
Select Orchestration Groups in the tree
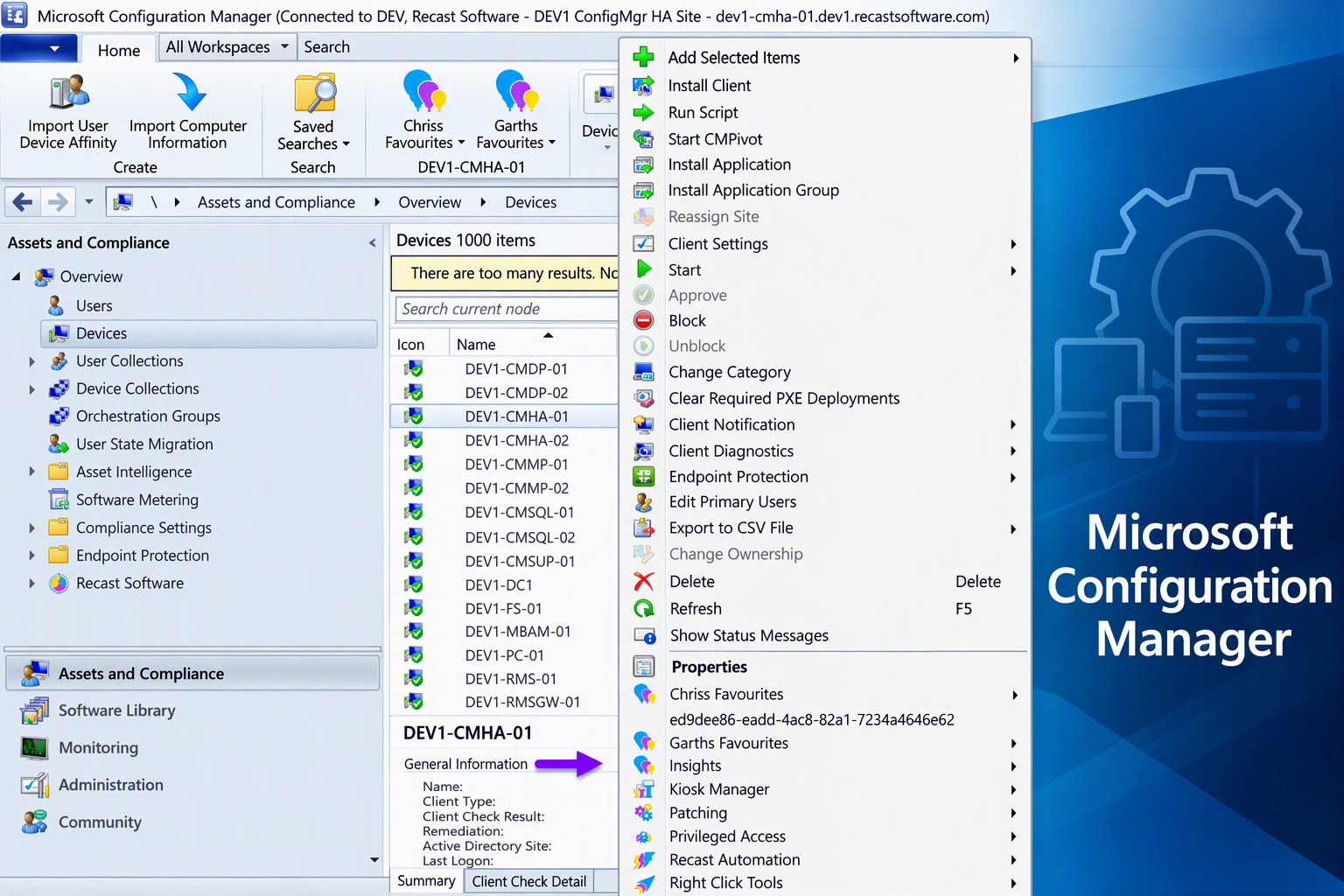(x=148, y=416)
